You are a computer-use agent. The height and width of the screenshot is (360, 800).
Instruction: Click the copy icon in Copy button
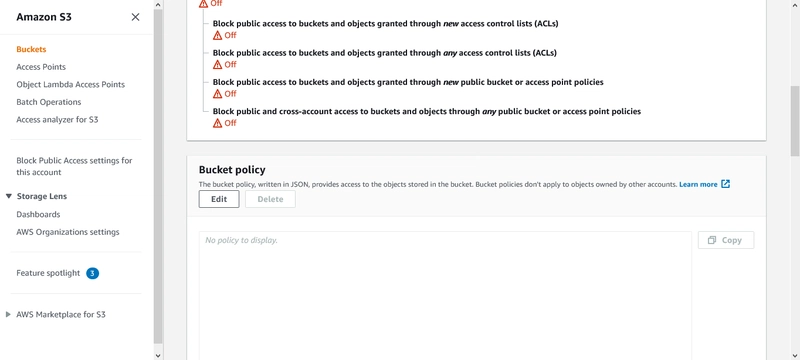pyautogui.click(x=713, y=240)
